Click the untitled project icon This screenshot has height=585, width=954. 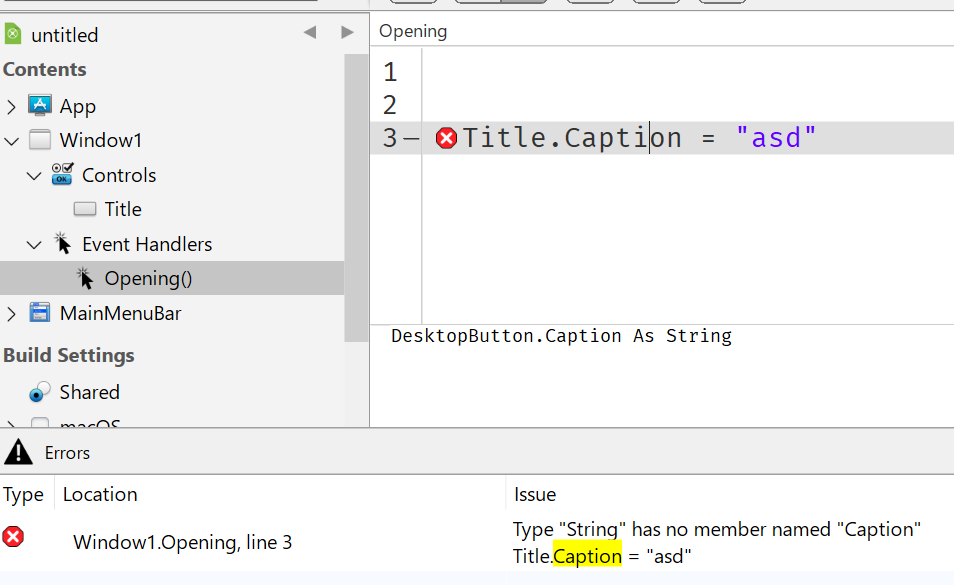(x=13, y=34)
